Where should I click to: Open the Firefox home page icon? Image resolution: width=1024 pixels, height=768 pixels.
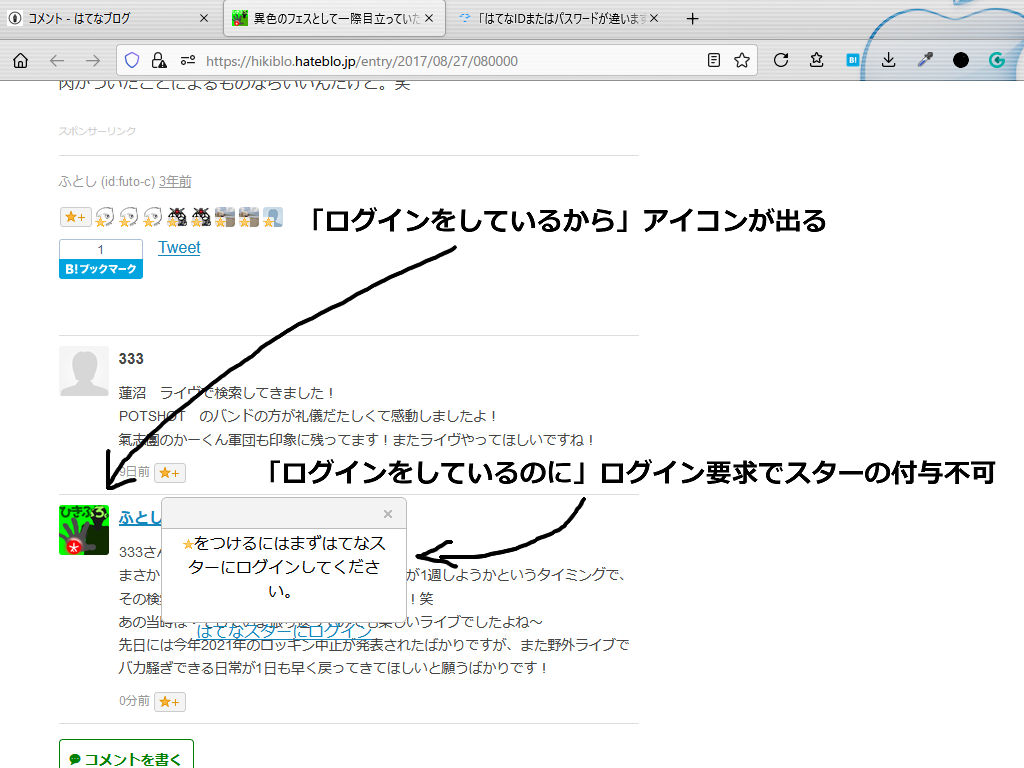click(x=21, y=61)
